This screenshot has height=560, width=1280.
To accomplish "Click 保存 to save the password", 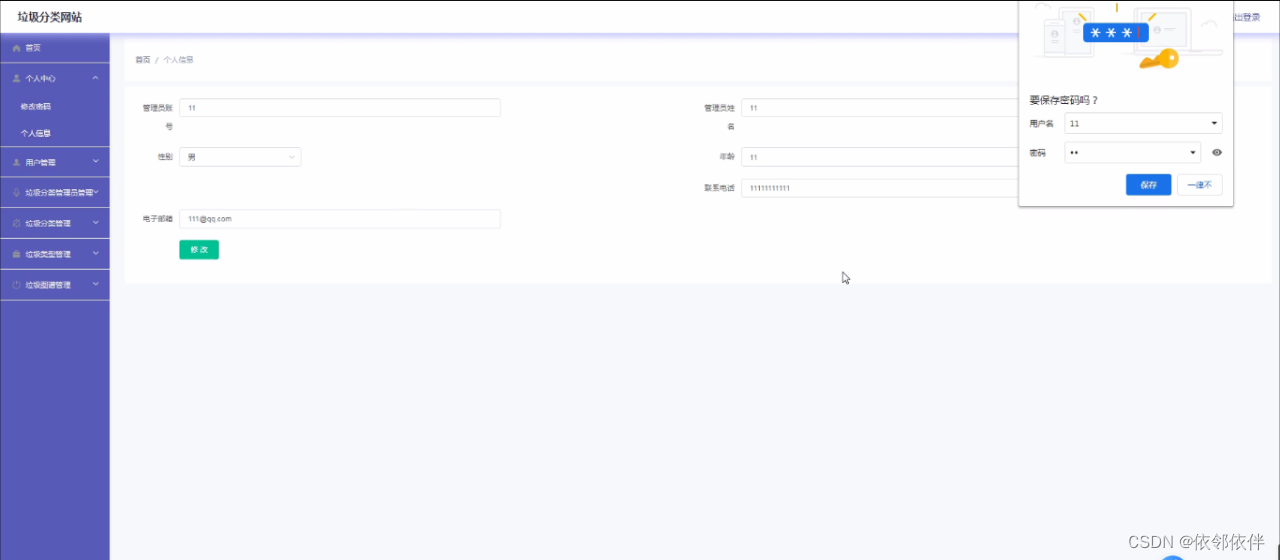I will coord(1148,185).
